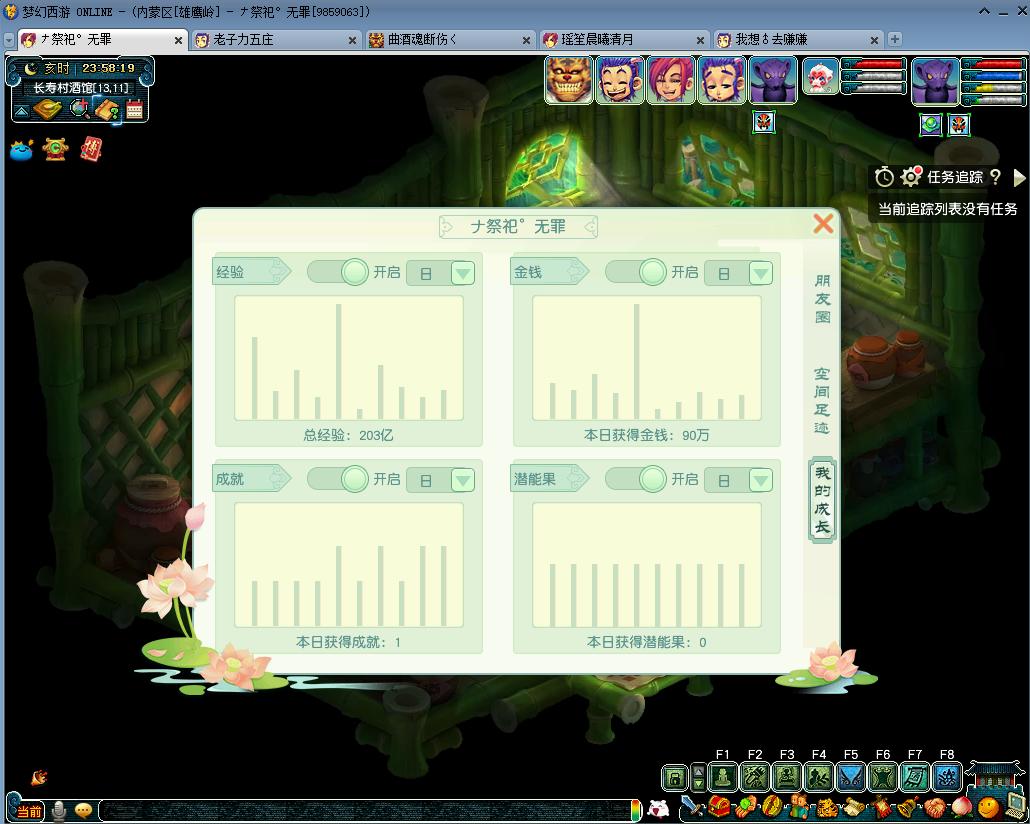Viewport: 1030px width, 824px height.
Task: Open the tiger head pet icon
Action: (827, 808)
